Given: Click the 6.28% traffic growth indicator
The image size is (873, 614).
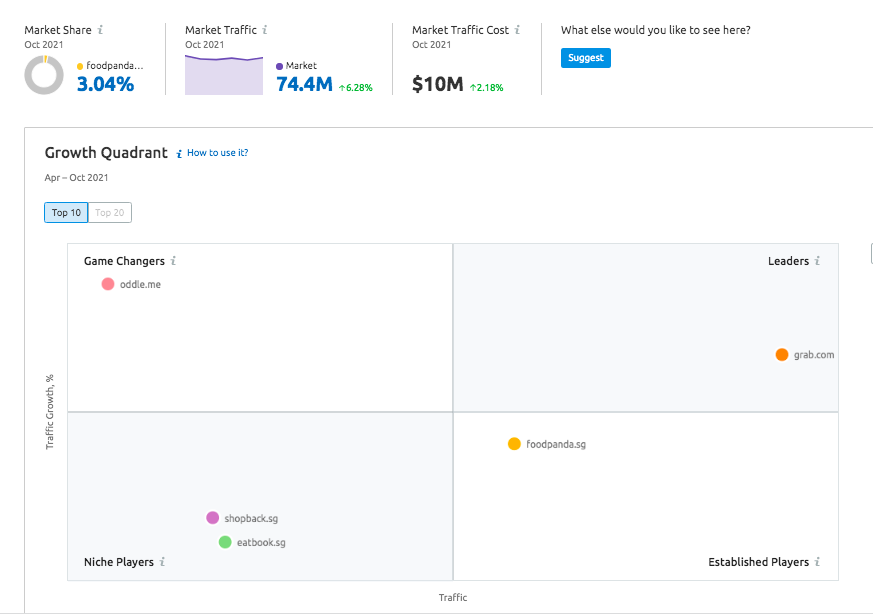Looking at the screenshot, I should (x=356, y=87).
